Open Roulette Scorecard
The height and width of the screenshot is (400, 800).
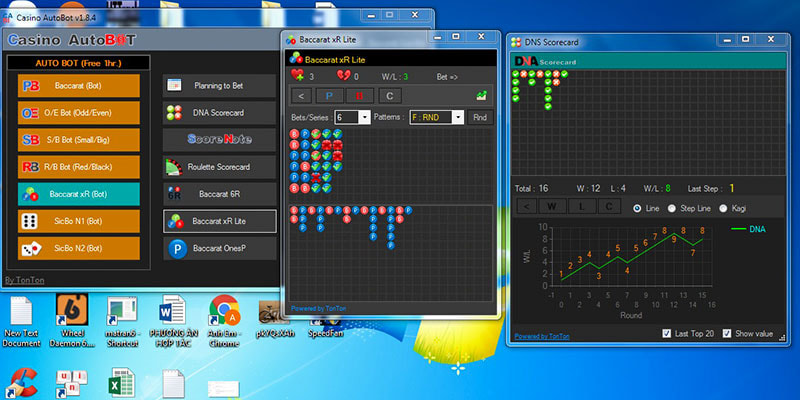(x=219, y=167)
